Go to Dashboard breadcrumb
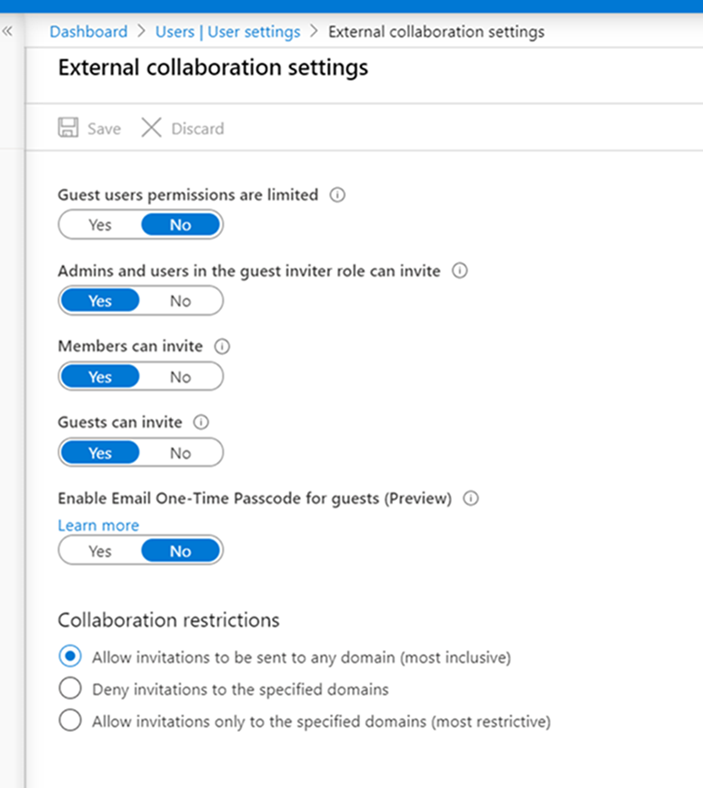This screenshot has height=788, width=703. 89,32
